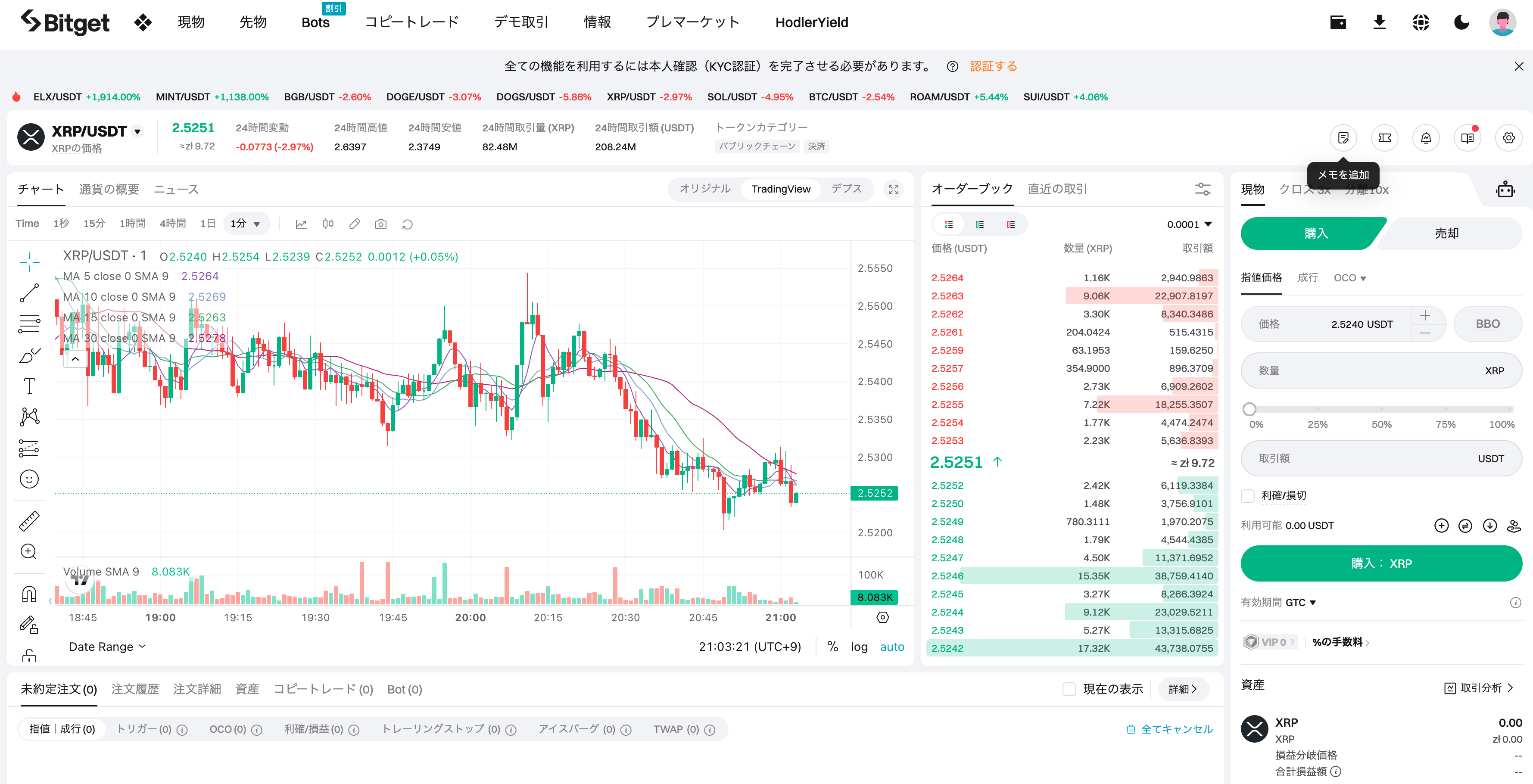Click the 認証する verification link
The height and width of the screenshot is (784, 1533).
point(993,66)
